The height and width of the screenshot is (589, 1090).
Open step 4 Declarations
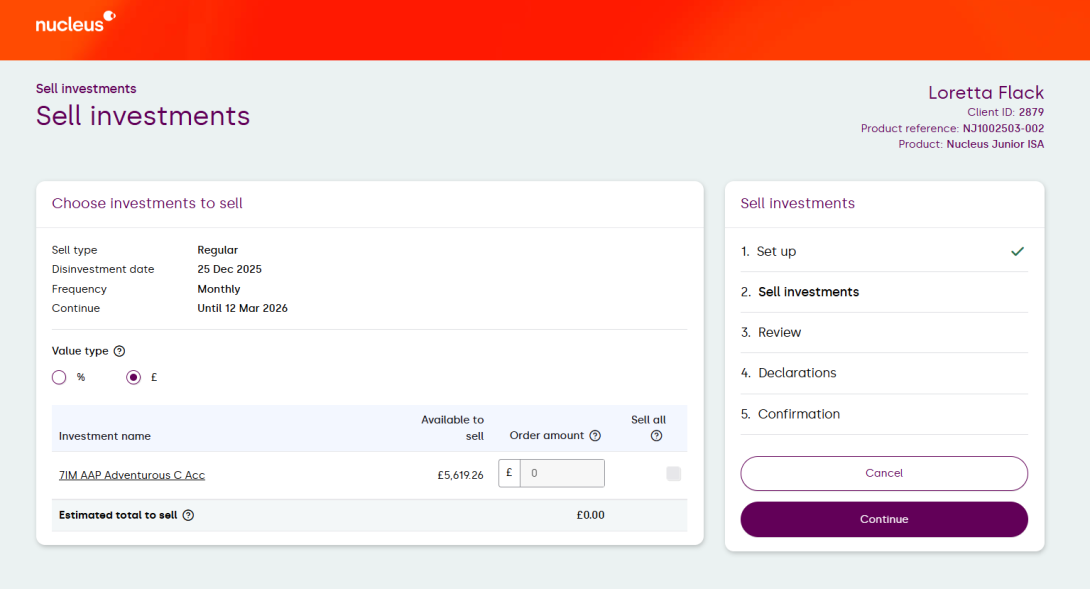pos(796,373)
